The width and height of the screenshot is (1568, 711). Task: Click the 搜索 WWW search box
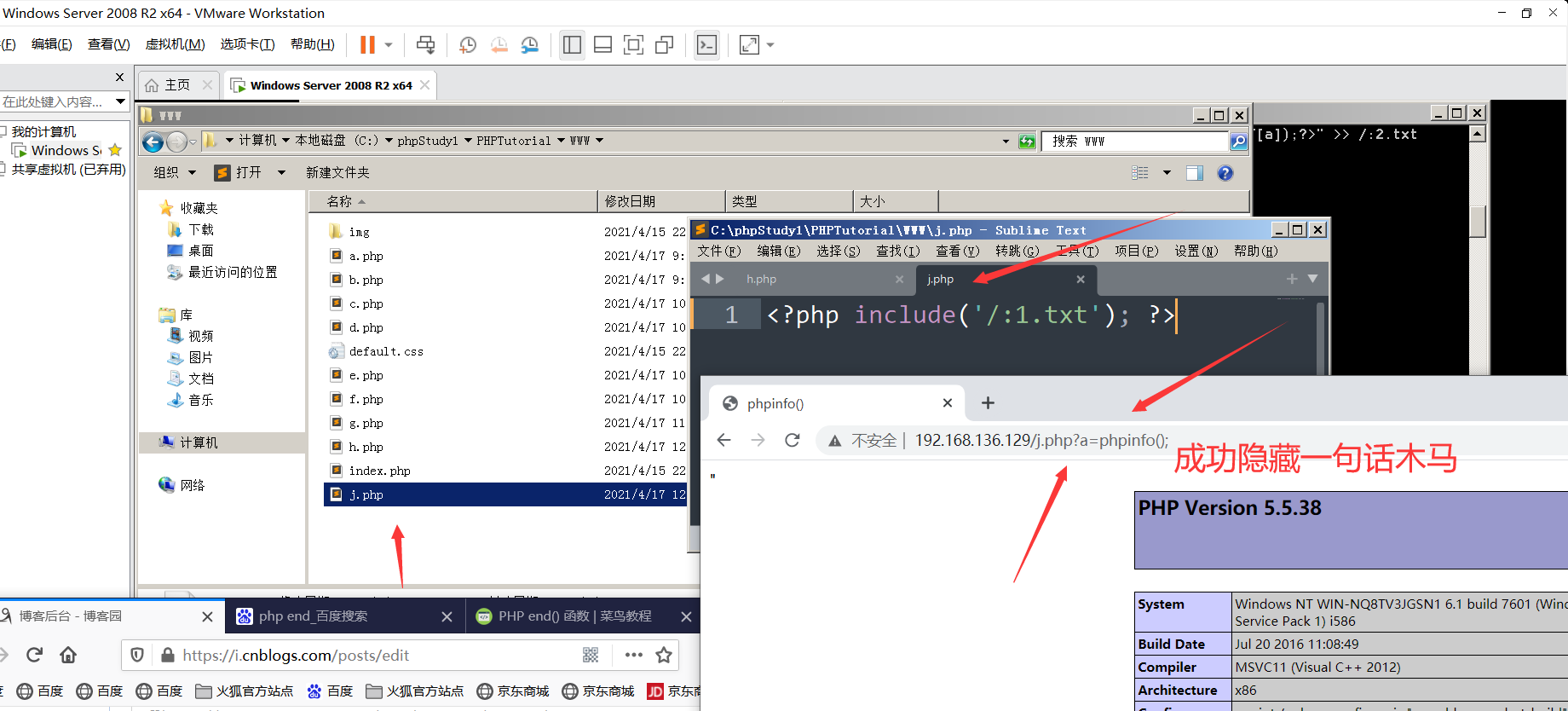point(1134,142)
